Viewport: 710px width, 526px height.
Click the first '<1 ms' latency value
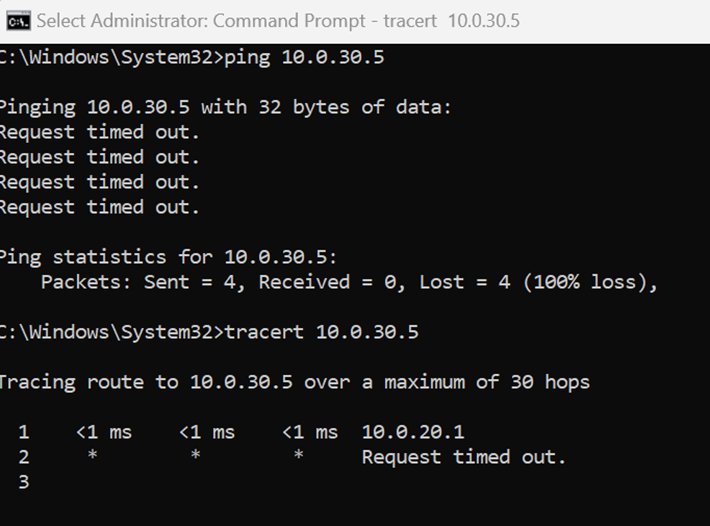(x=104, y=432)
